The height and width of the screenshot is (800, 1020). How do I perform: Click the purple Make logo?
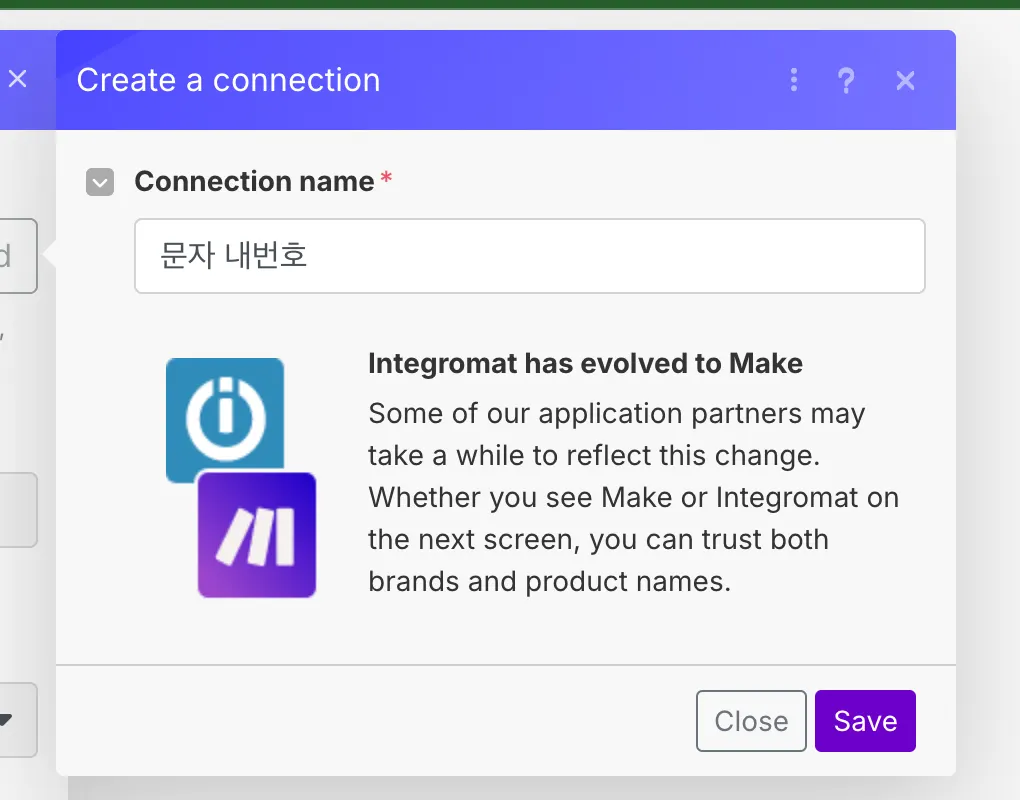coord(257,535)
